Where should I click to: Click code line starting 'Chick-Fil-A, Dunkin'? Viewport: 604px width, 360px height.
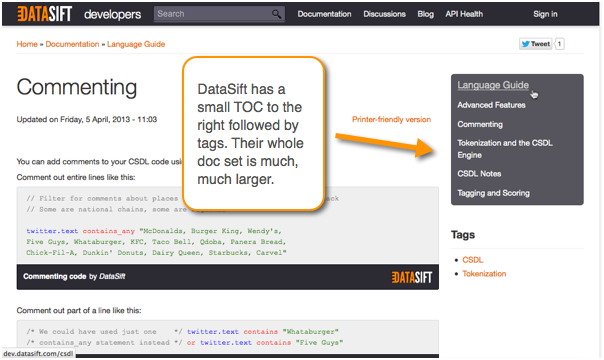(156, 253)
